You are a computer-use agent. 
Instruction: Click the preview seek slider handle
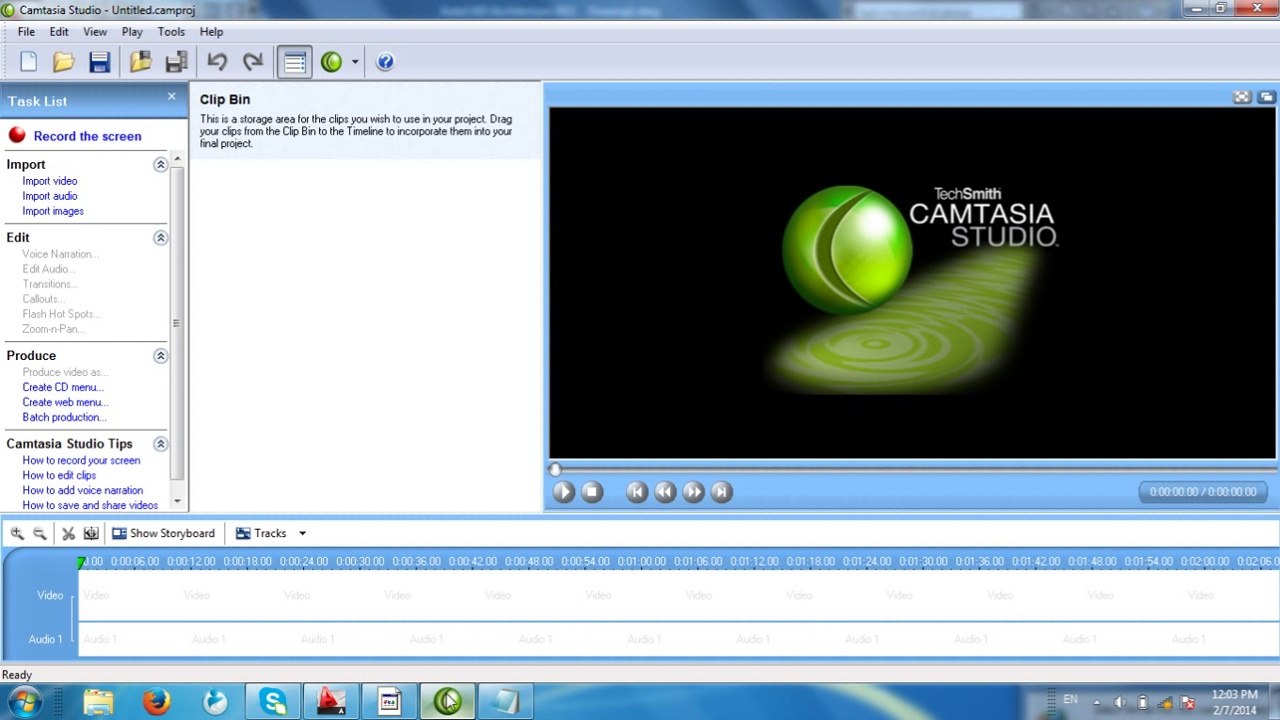(555, 469)
